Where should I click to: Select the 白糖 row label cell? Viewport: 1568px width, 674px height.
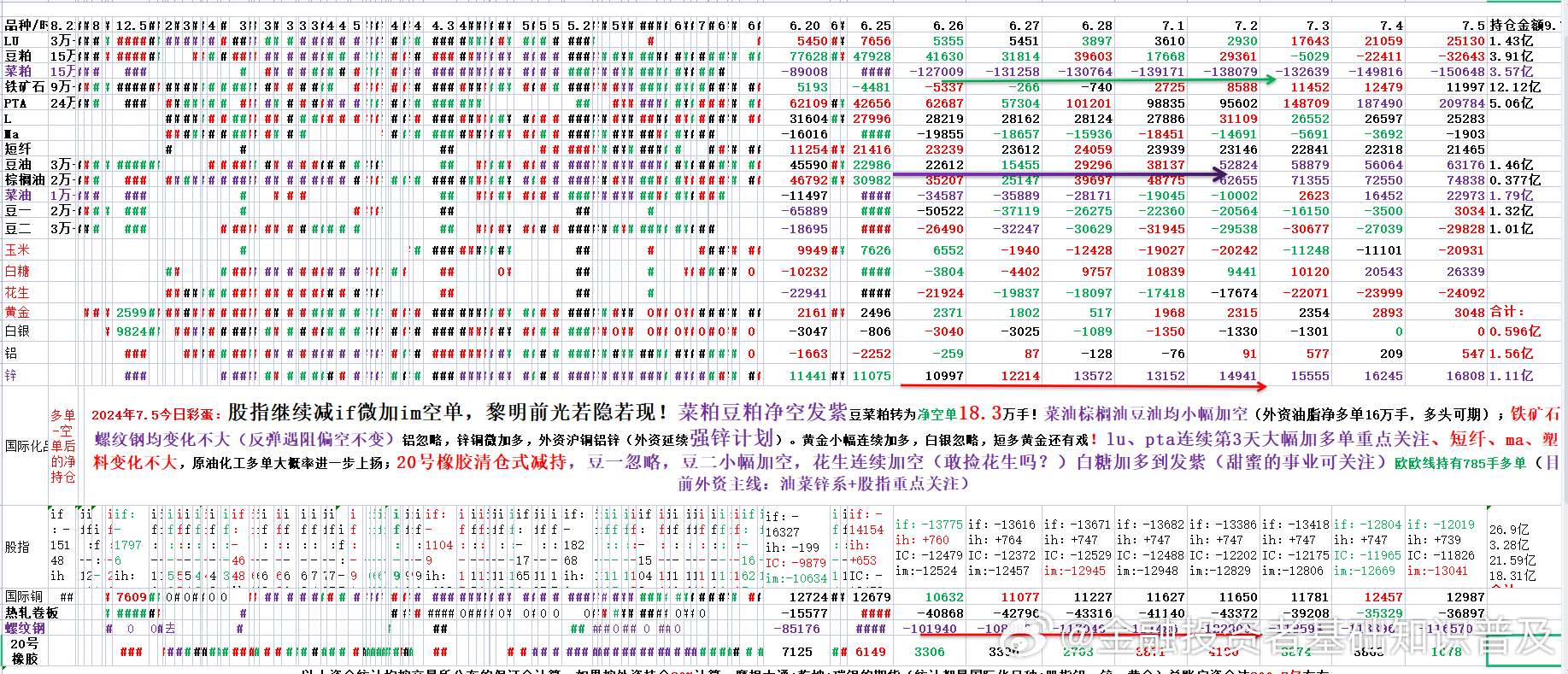(26, 272)
